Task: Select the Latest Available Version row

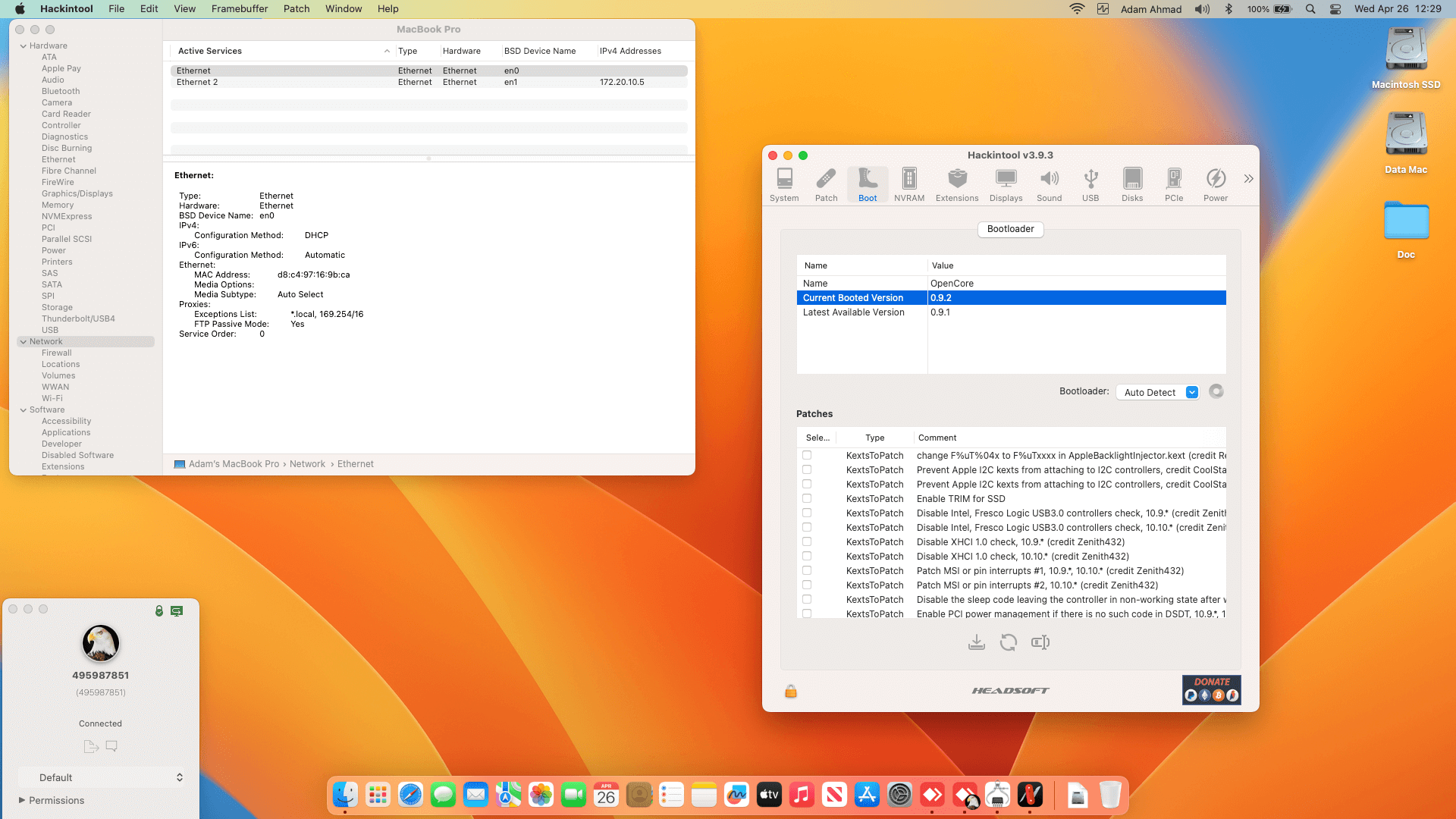Action: (1011, 312)
